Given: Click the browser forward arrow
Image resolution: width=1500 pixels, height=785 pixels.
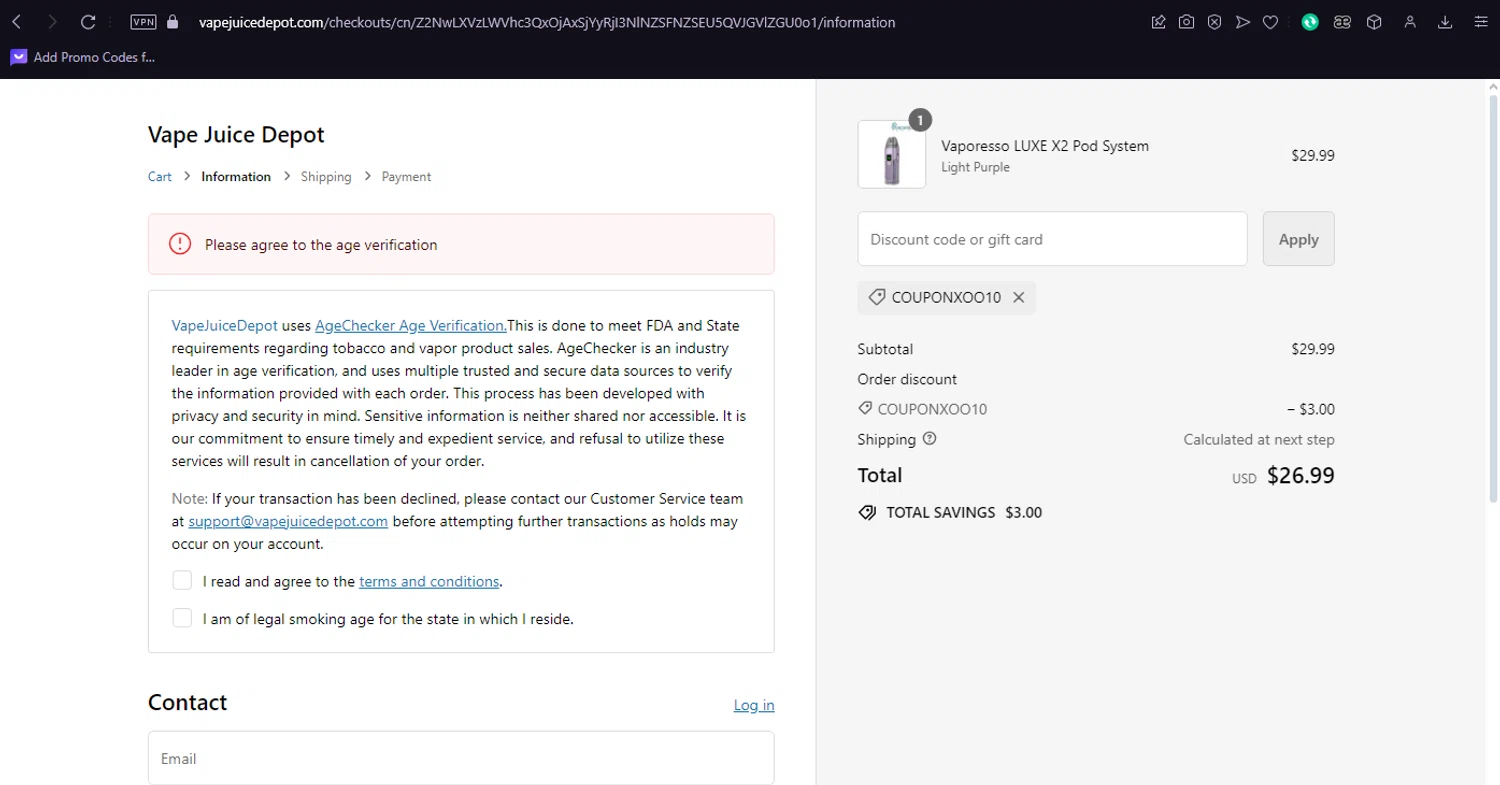Looking at the screenshot, I should [x=52, y=22].
